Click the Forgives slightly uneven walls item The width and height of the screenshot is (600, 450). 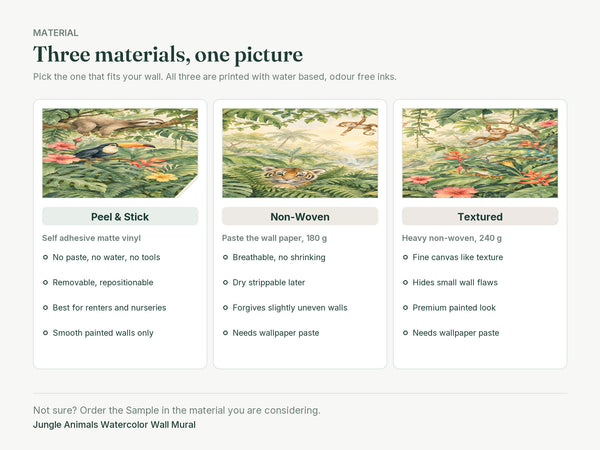coord(290,308)
